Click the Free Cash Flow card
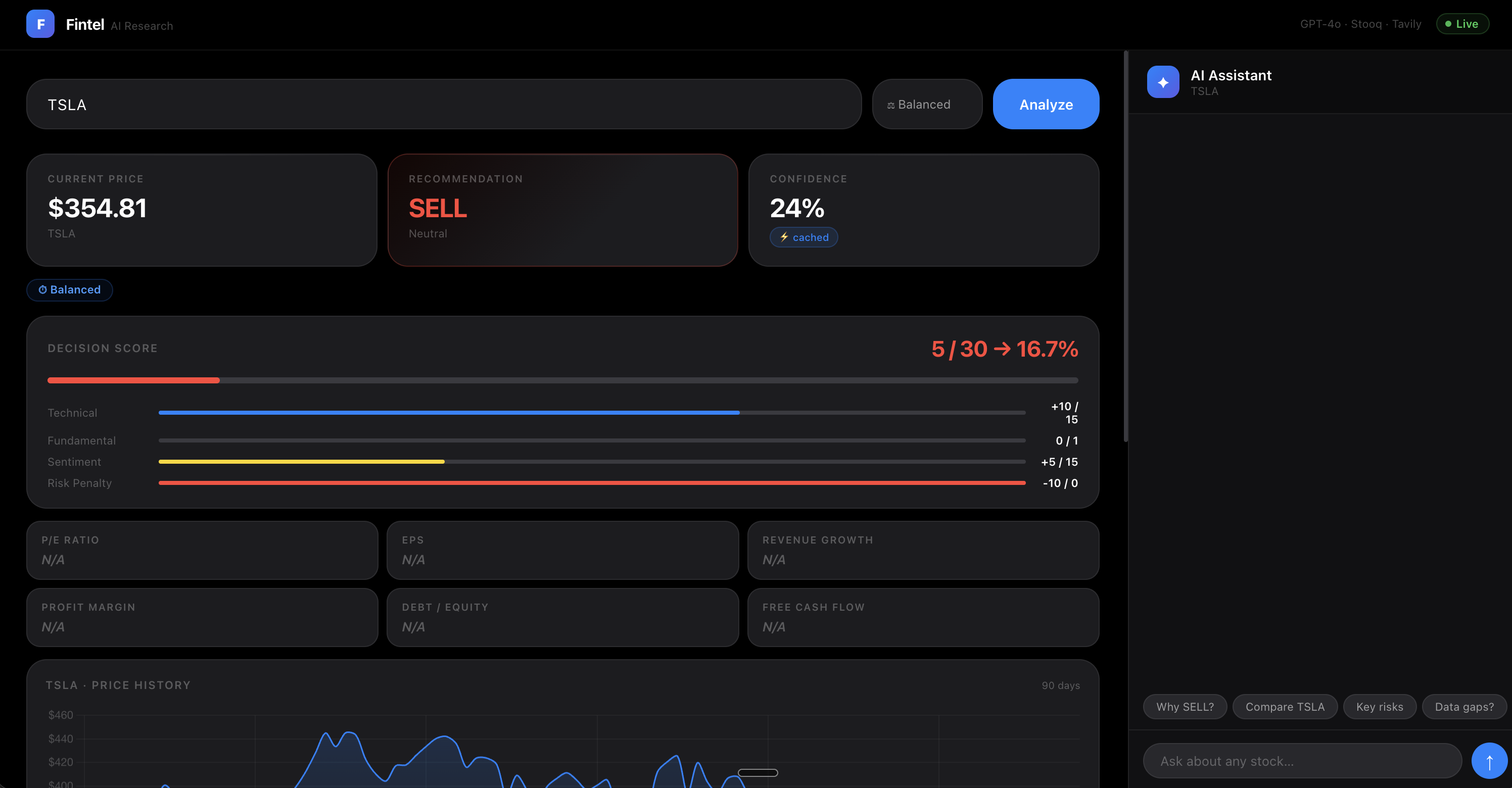1512x788 pixels. pyautogui.click(x=923, y=617)
